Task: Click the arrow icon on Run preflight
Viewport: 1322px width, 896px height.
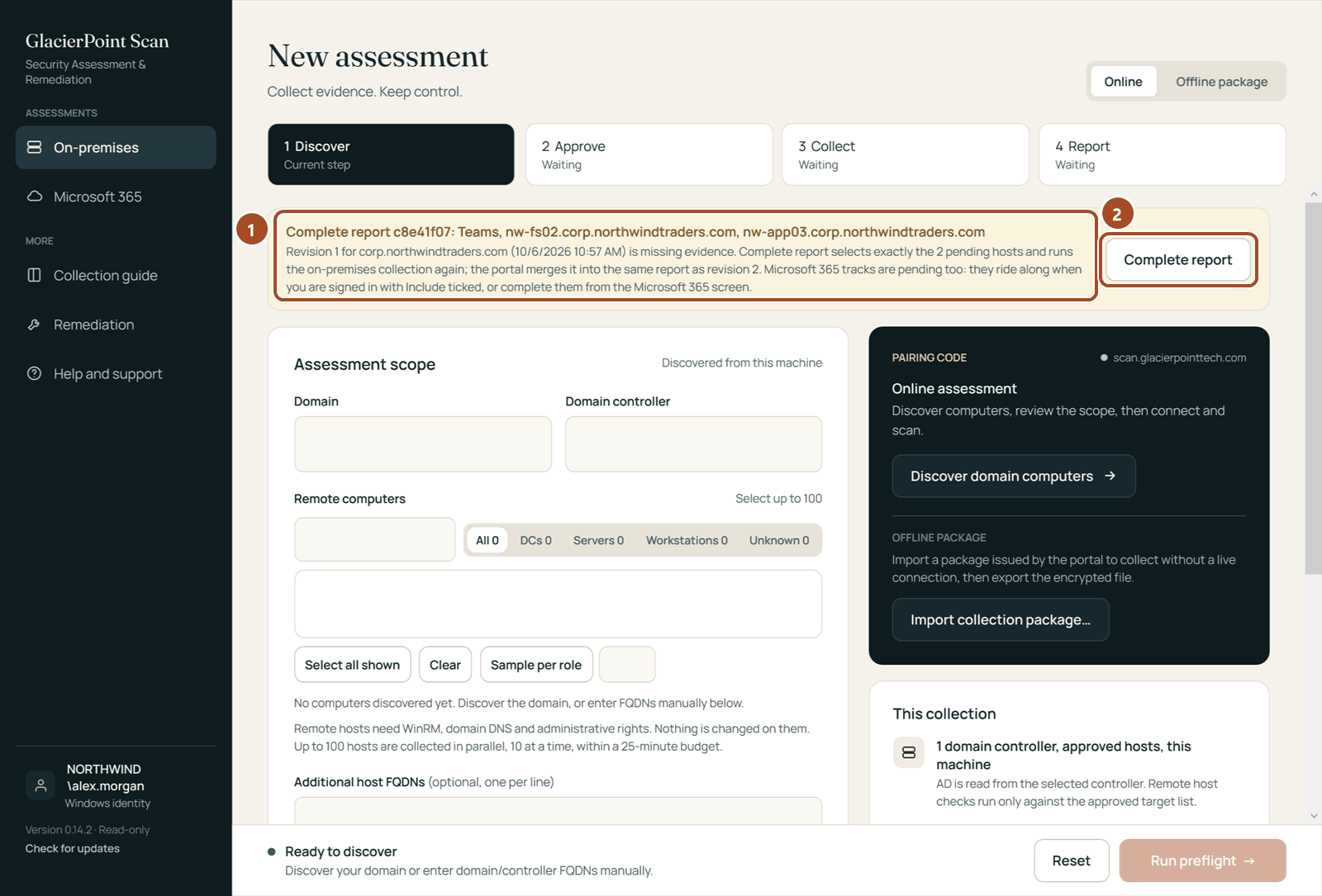Action: coord(1249,860)
